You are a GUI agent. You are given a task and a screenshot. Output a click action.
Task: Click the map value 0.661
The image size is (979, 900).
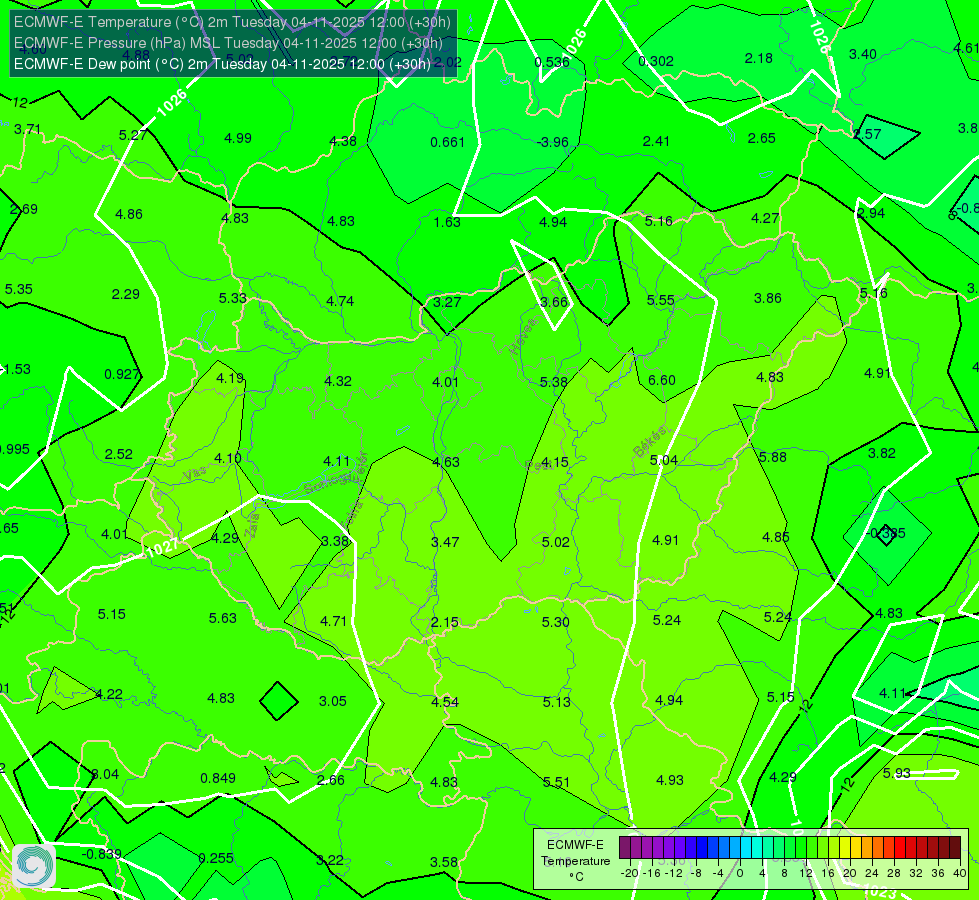click(x=448, y=142)
